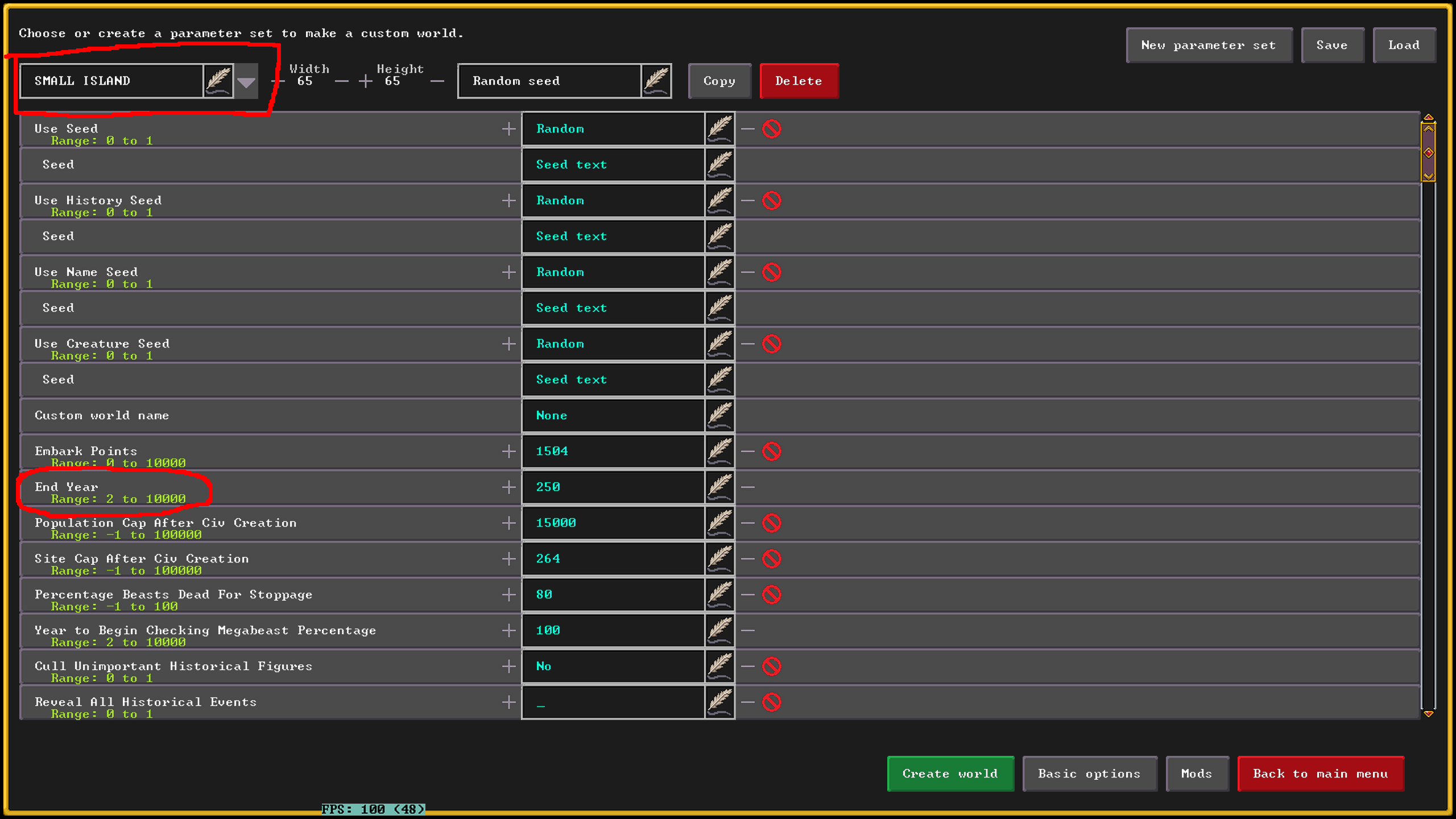
Task: Click the wheat/feather icon next to Random seed field
Action: pyautogui.click(x=657, y=81)
